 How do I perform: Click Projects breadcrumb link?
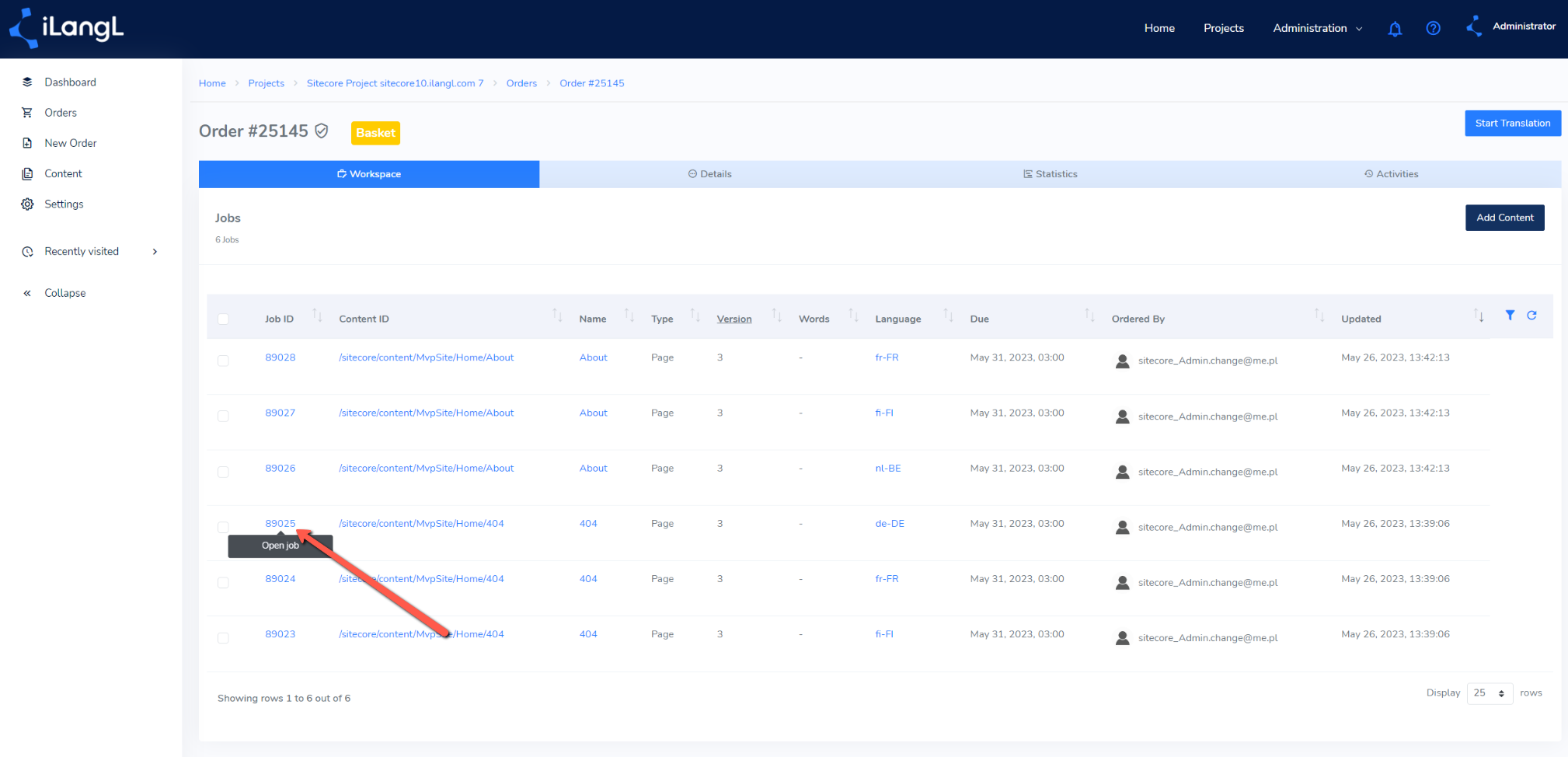coord(266,83)
